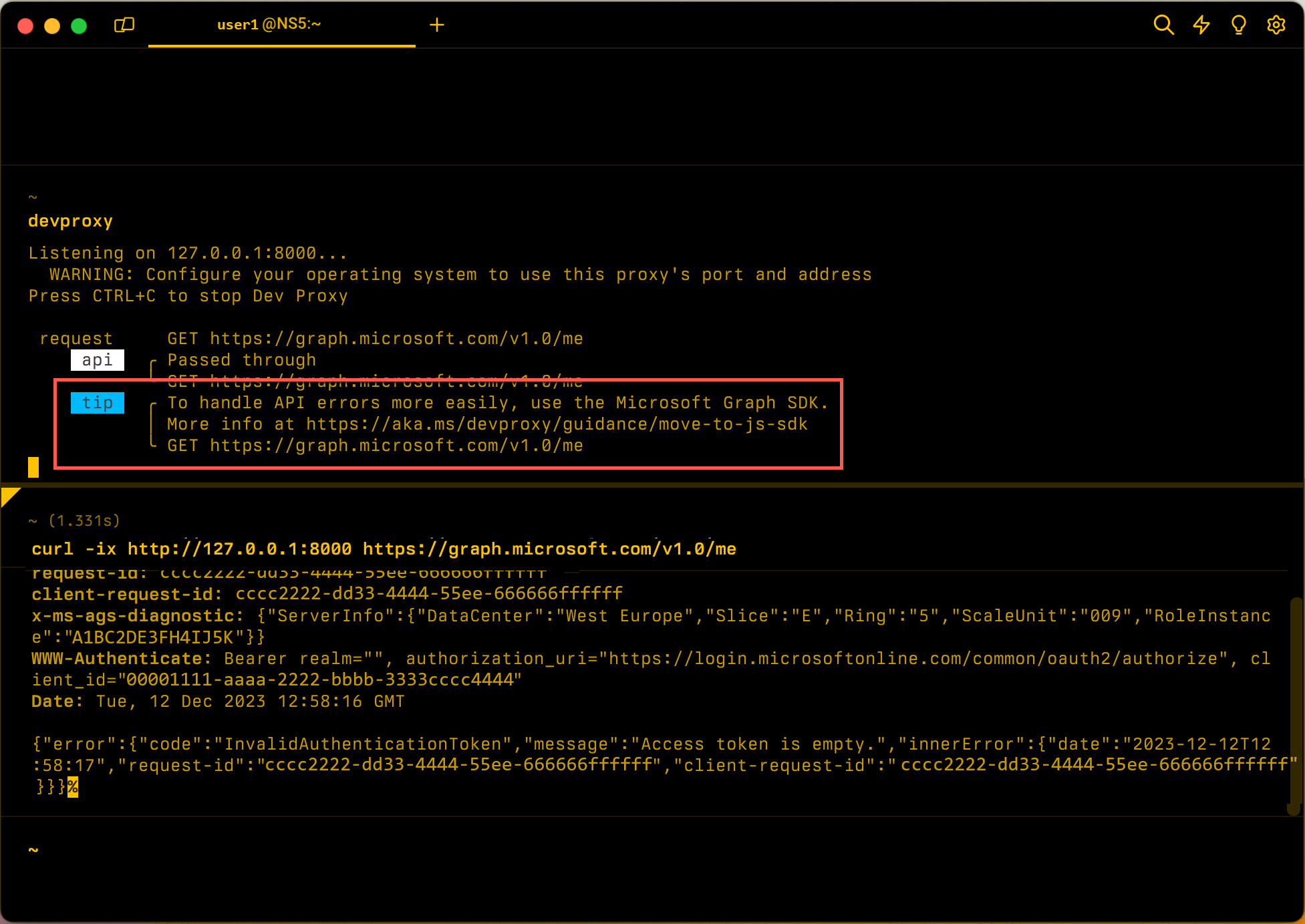Click the green fullscreen window button

79,25
